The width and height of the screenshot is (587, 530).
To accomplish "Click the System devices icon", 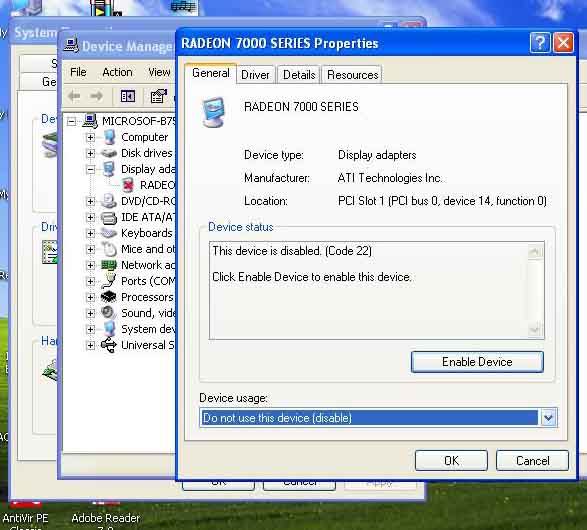I will 109,329.
